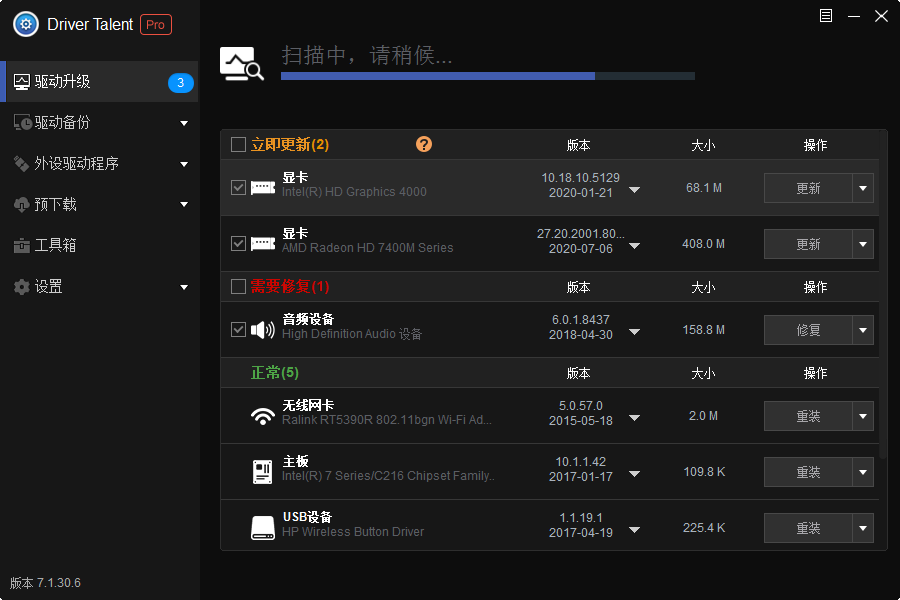Expand the 驱动备份 sidebar arrow

pyautogui.click(x=184, y=123)
